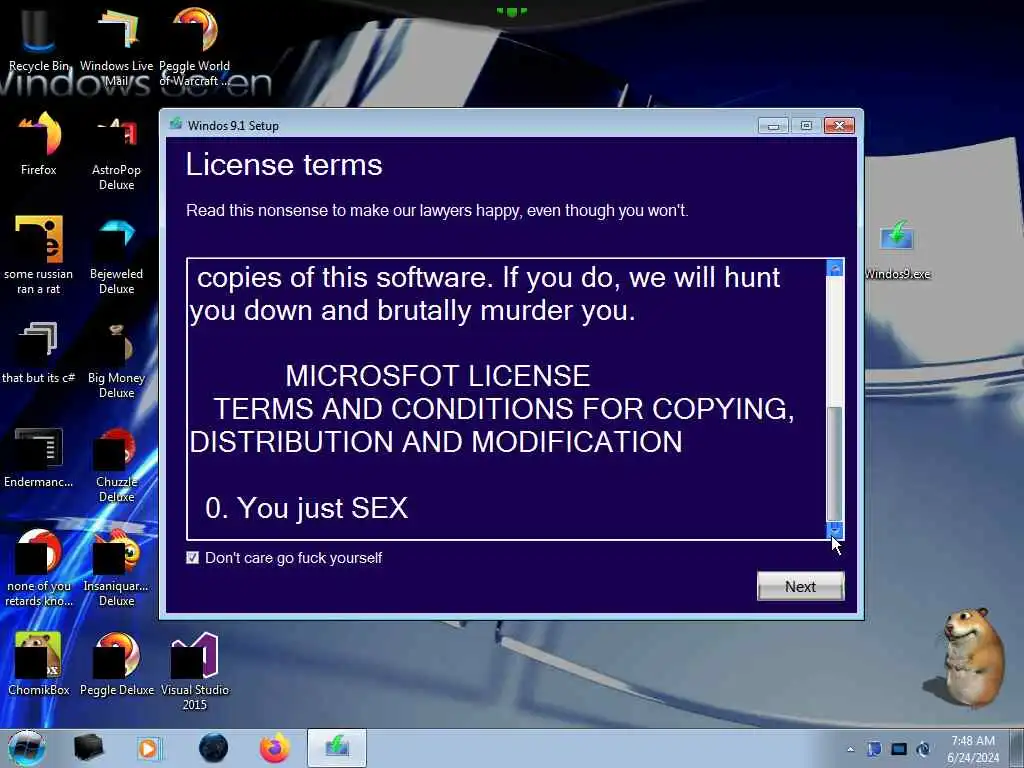The image size is (1024, 768).
Task: Select Visual Studio 2015 desktop icon
Action: [x=195, y=670]
